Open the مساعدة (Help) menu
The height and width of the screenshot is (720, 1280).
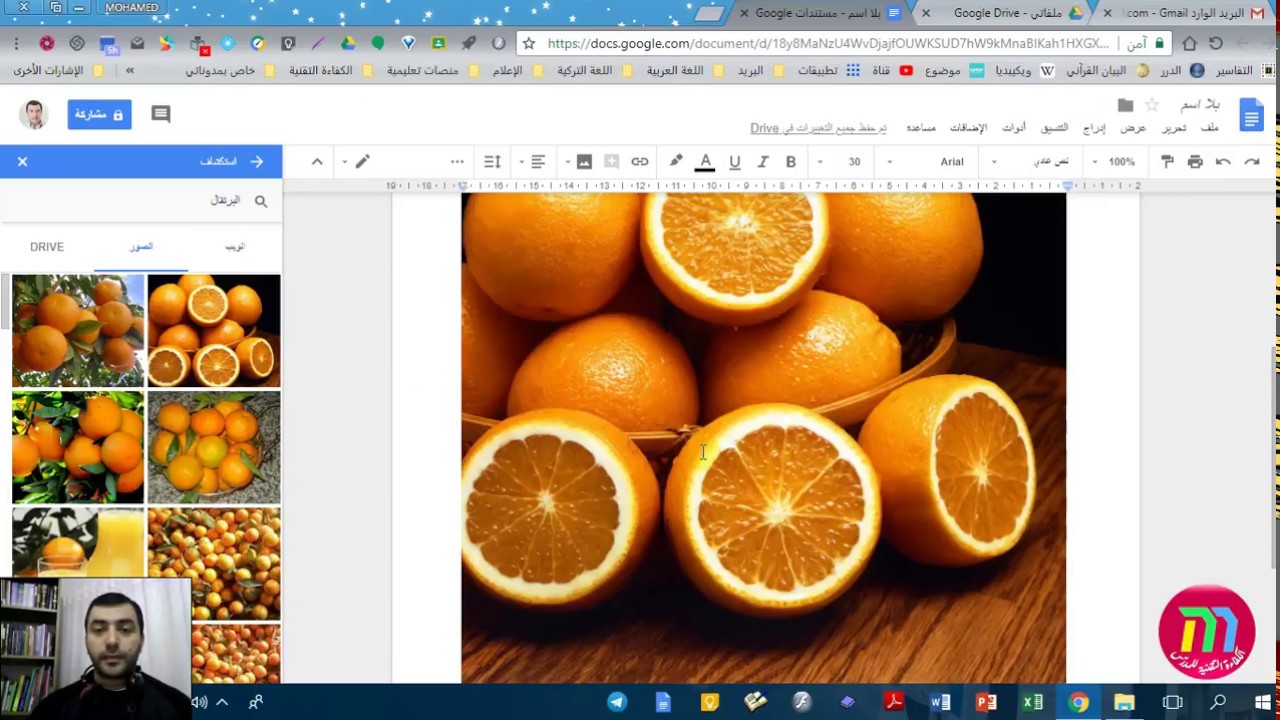[921, 128]
